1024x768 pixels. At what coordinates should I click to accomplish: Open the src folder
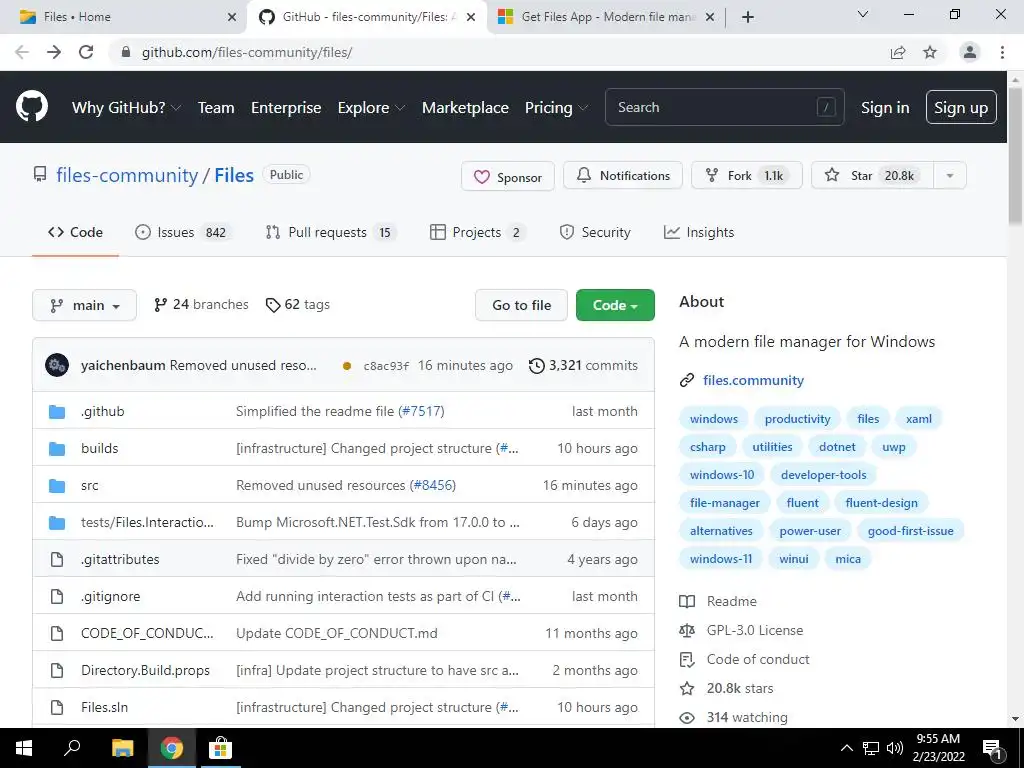pyautogui.click(x=89, y=485)
